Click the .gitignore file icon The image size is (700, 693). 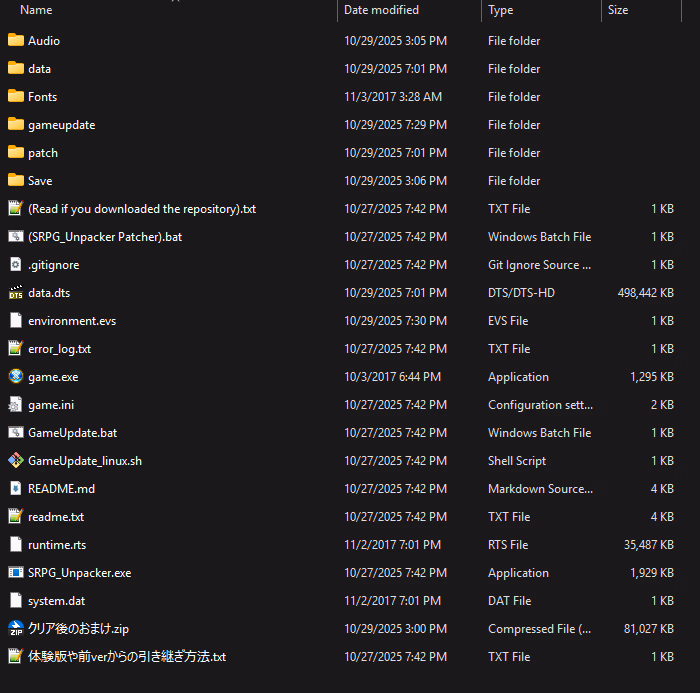pos(15,265)
